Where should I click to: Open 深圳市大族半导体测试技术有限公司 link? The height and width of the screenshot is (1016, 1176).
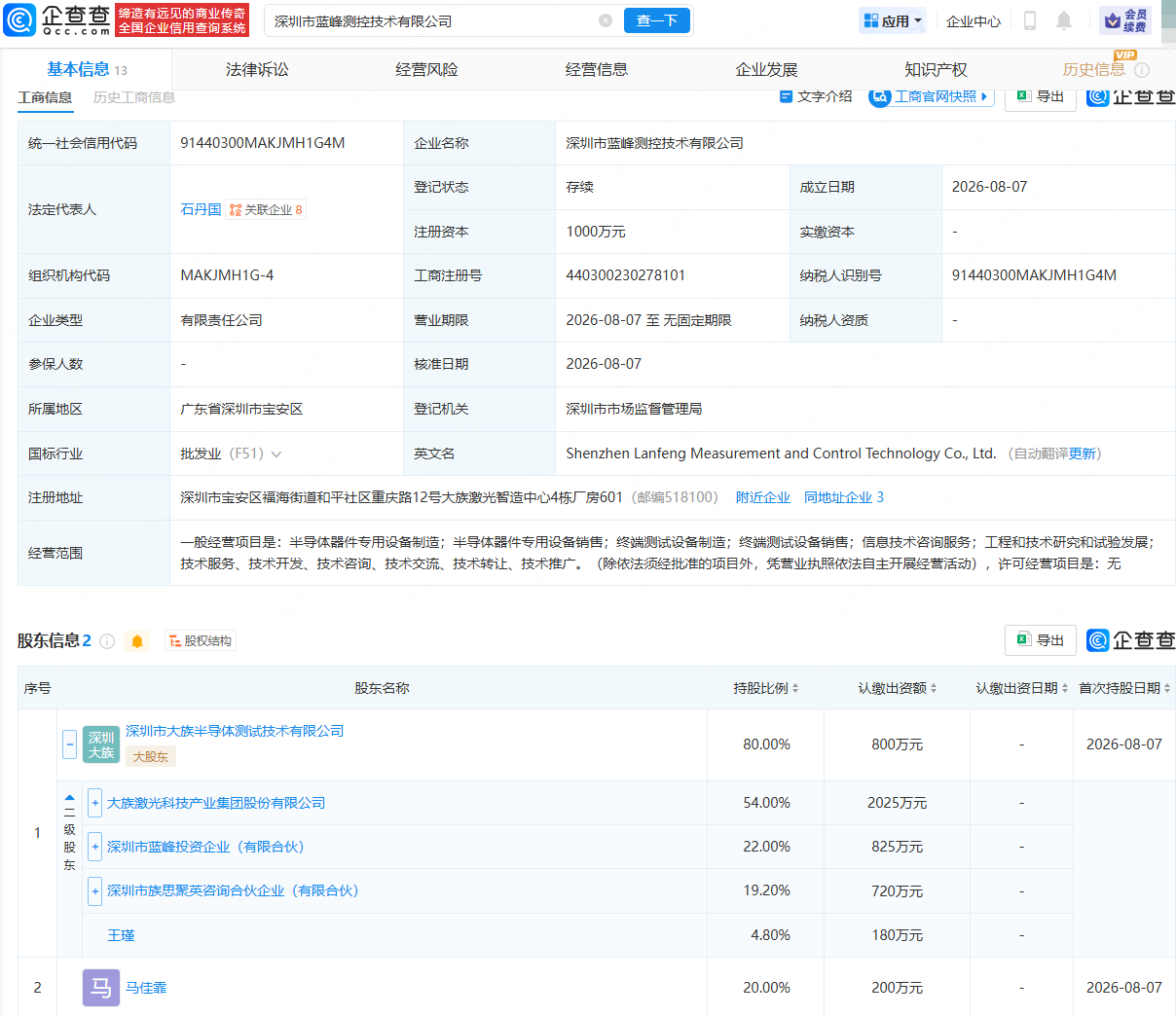235,731
